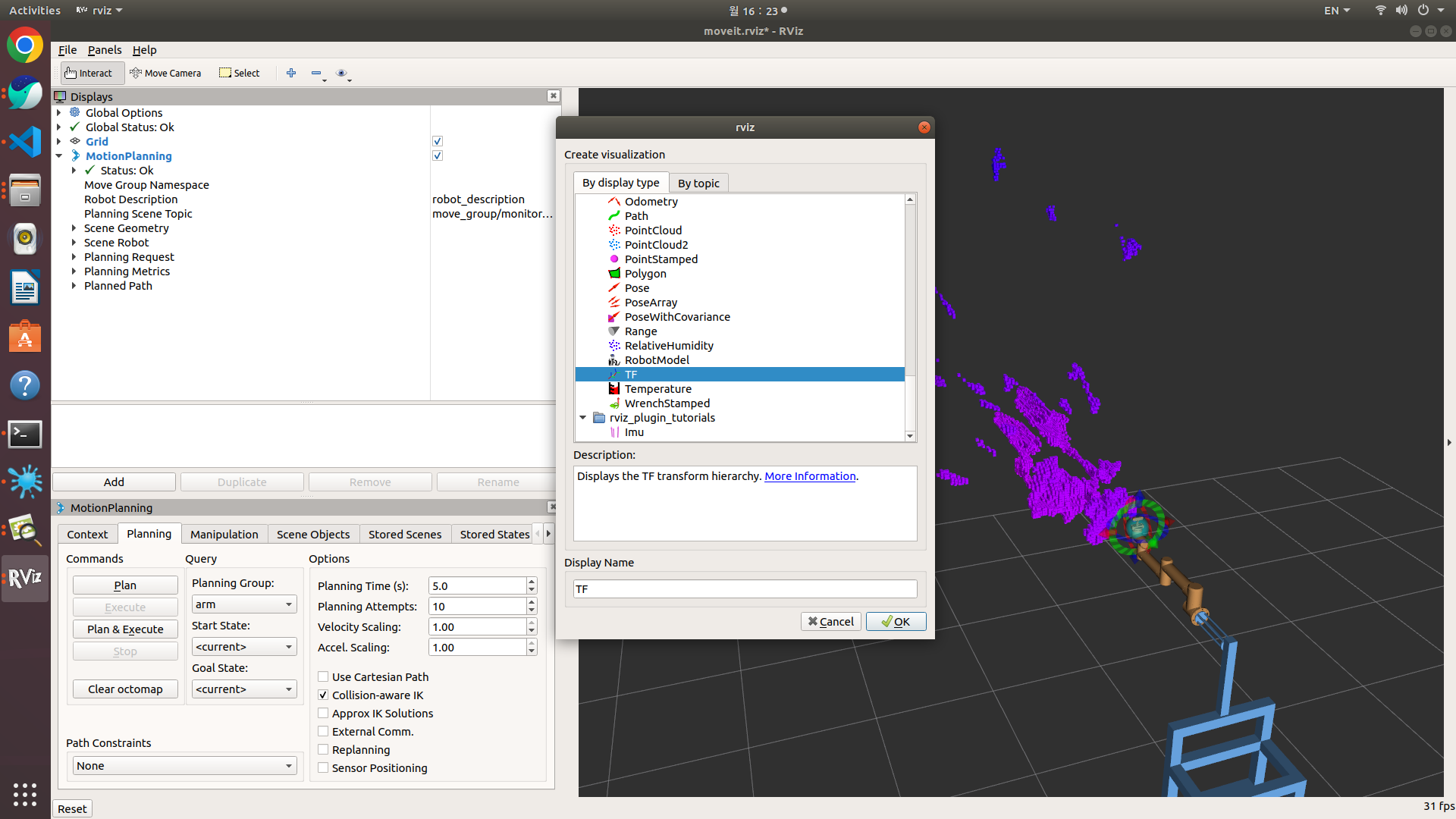Switch to the By topic tab
The image size is (1456, 819).
[698, 183]
